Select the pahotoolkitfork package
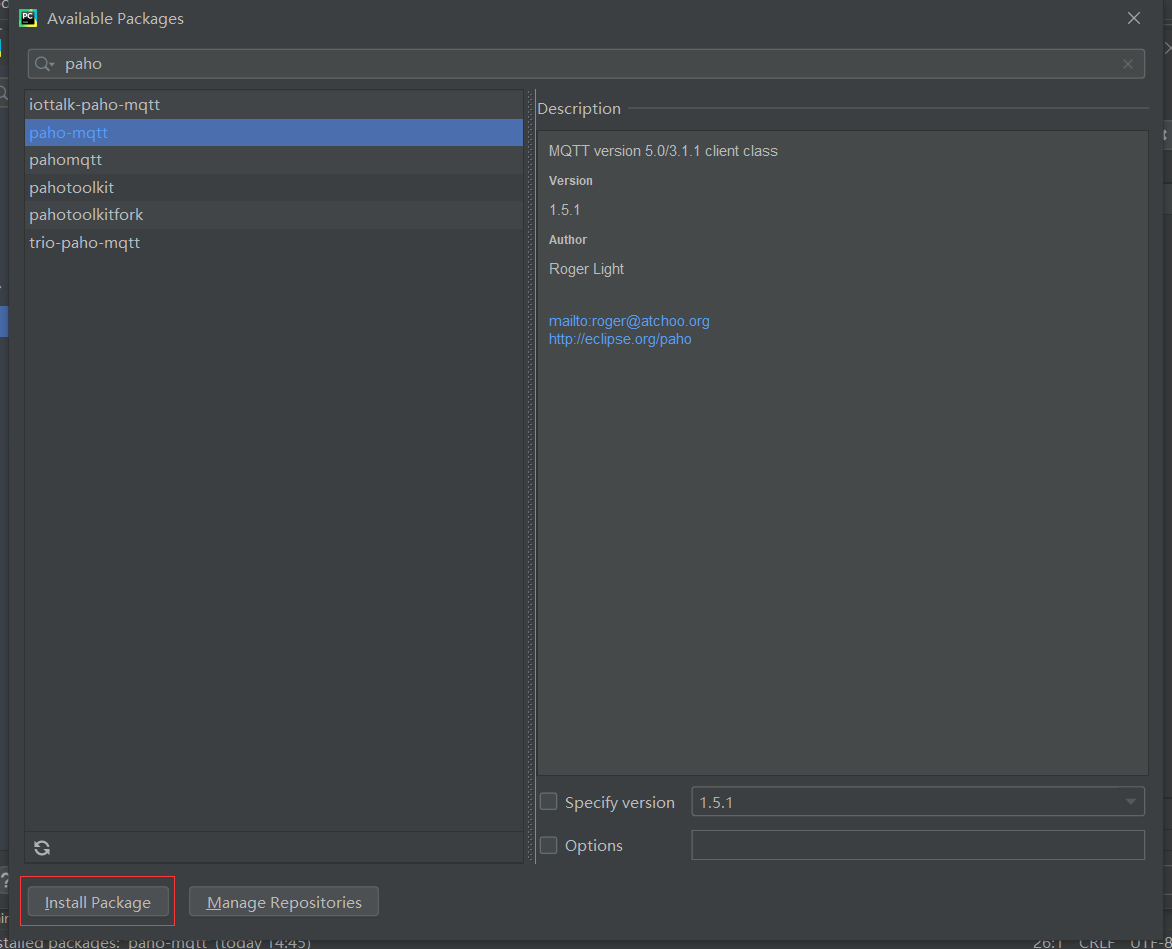The height and width of the screenshot is (949, 1172). tap(274, 215)
